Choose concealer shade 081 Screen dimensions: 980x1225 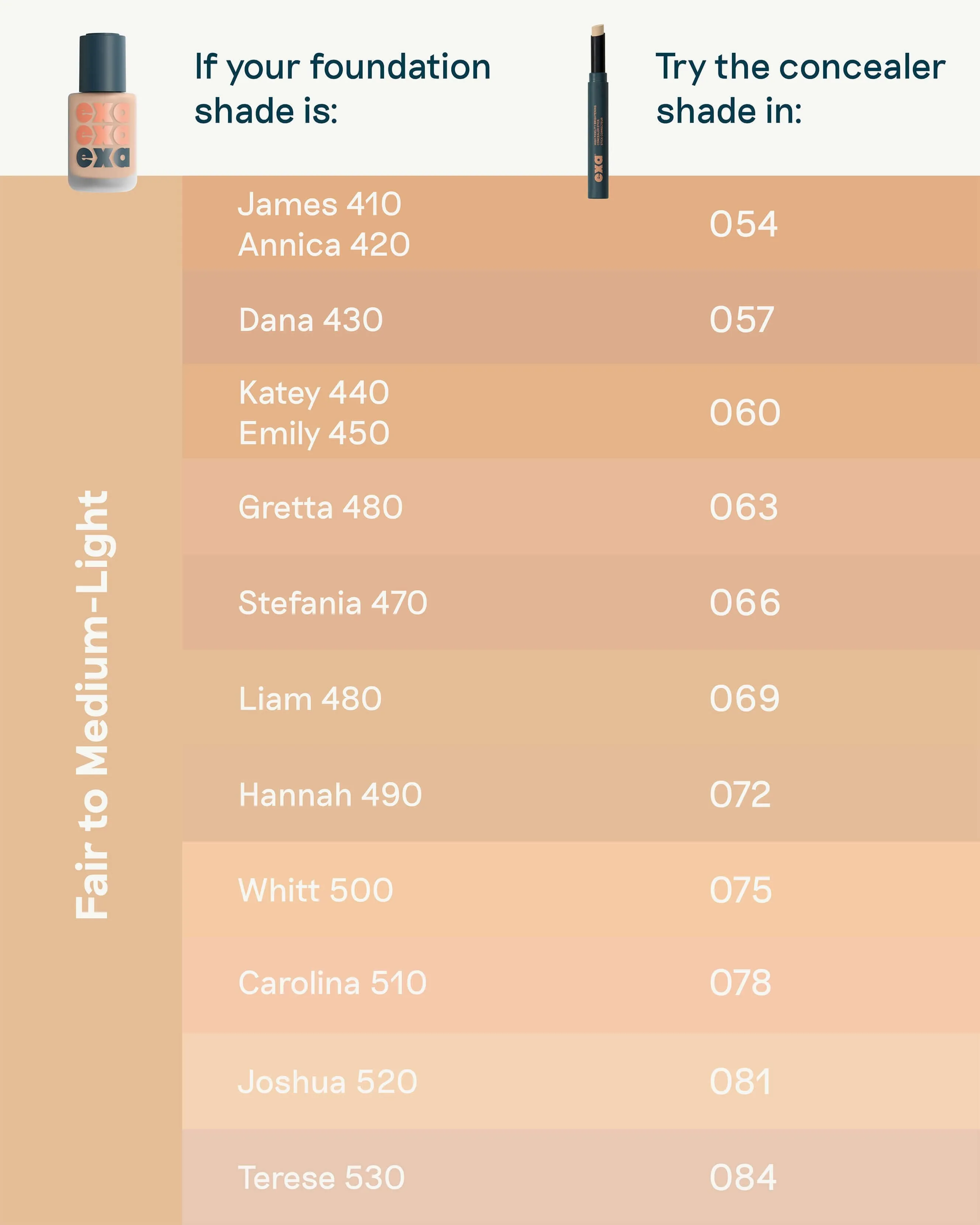click(740, 1081)
